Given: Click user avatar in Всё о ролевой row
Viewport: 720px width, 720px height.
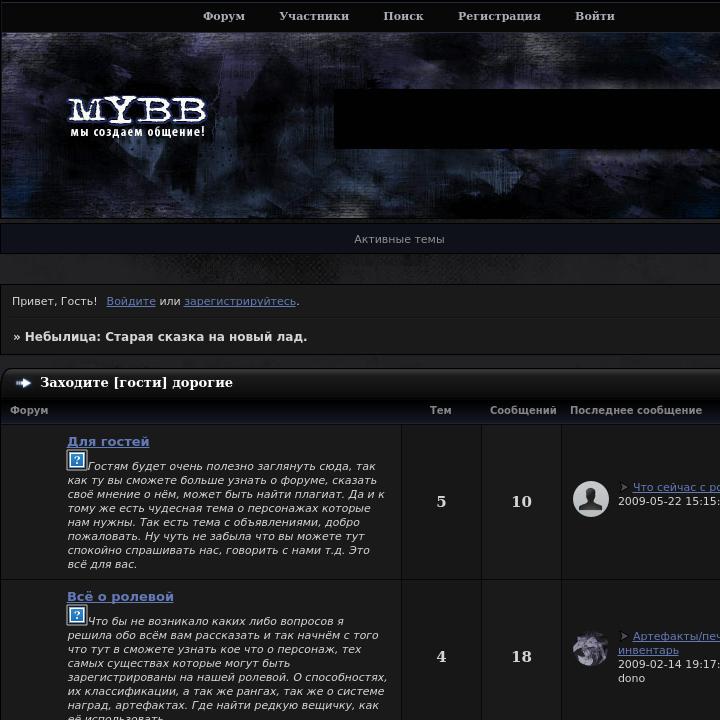Looking at the screenshot, I should [x=591, y=648].
